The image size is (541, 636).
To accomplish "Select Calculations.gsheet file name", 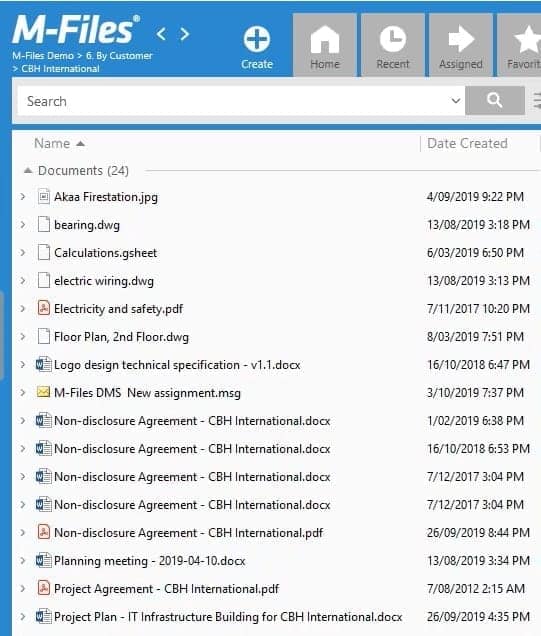I will pyautogui.click(x=105, y=253).
